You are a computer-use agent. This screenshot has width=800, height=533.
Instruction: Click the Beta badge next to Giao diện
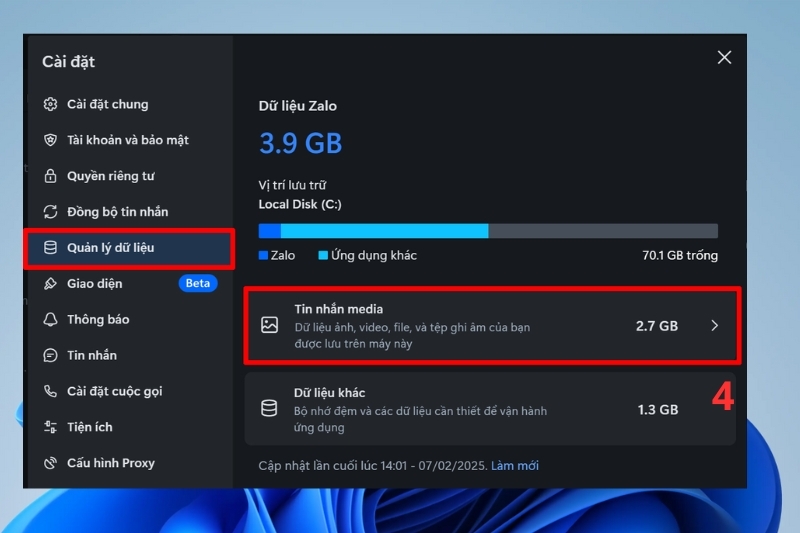pos(198,283)
